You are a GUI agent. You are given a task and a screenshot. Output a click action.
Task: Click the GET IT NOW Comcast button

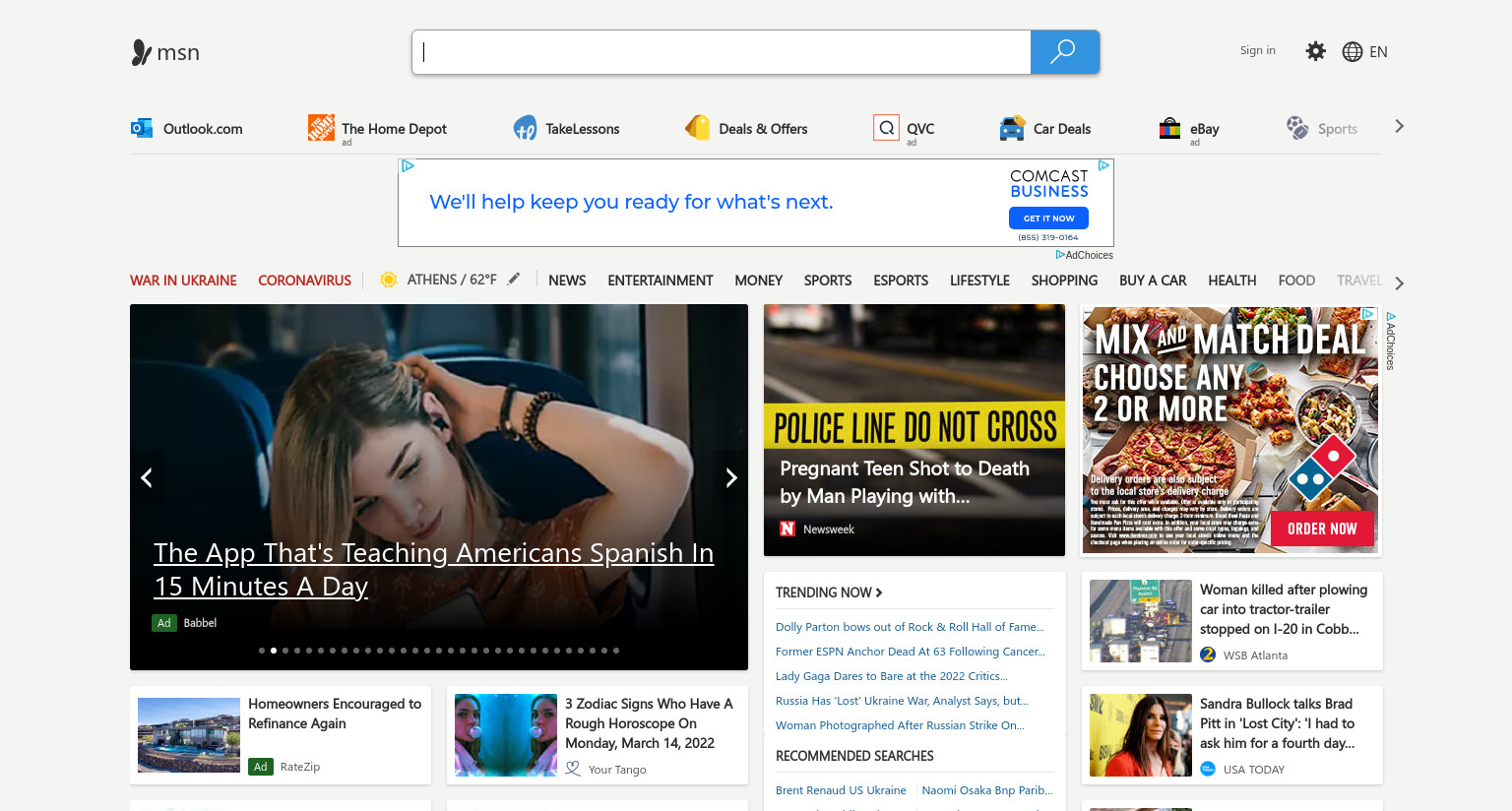(x=1048, y=218)
